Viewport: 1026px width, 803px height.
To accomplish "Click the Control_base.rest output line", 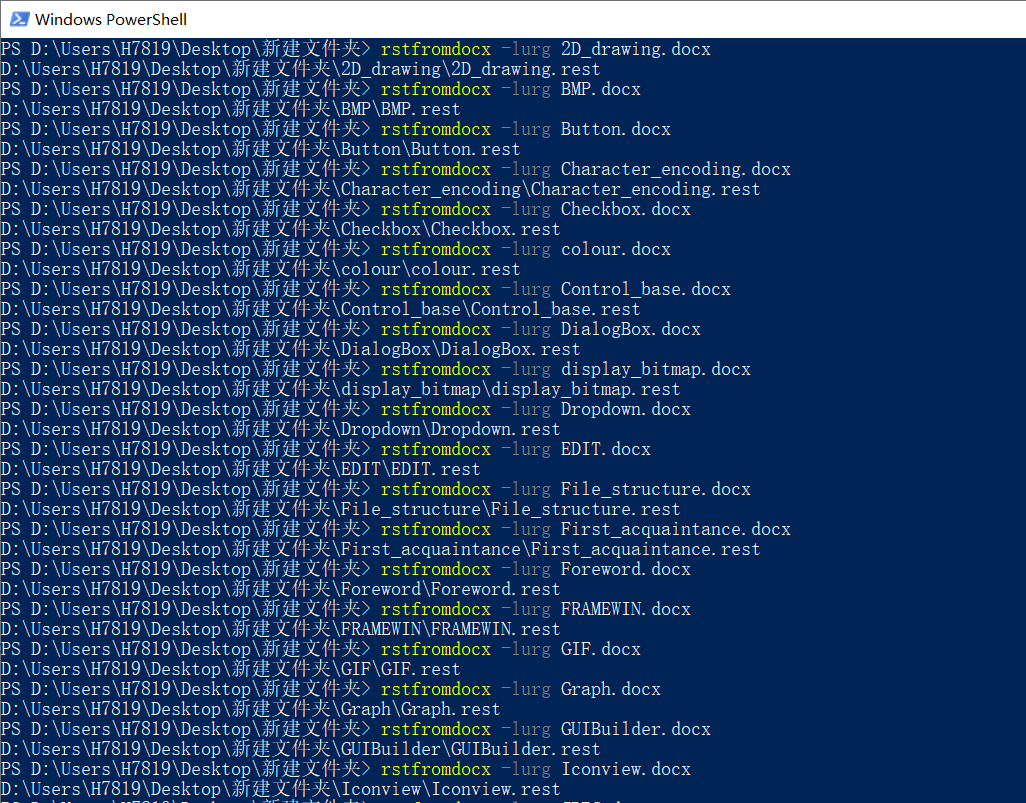I will click(x=320, y=309).
